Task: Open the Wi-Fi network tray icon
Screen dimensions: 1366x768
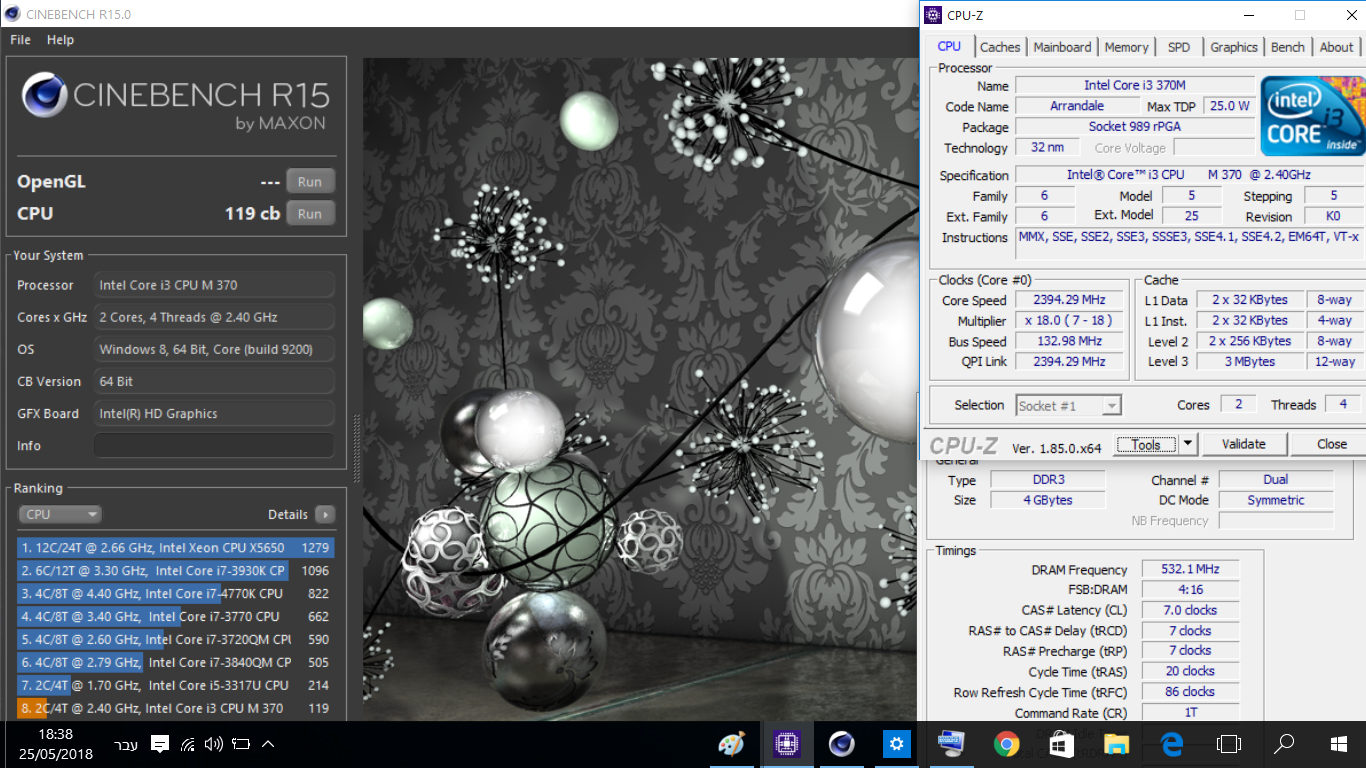Action: point(187,744)
